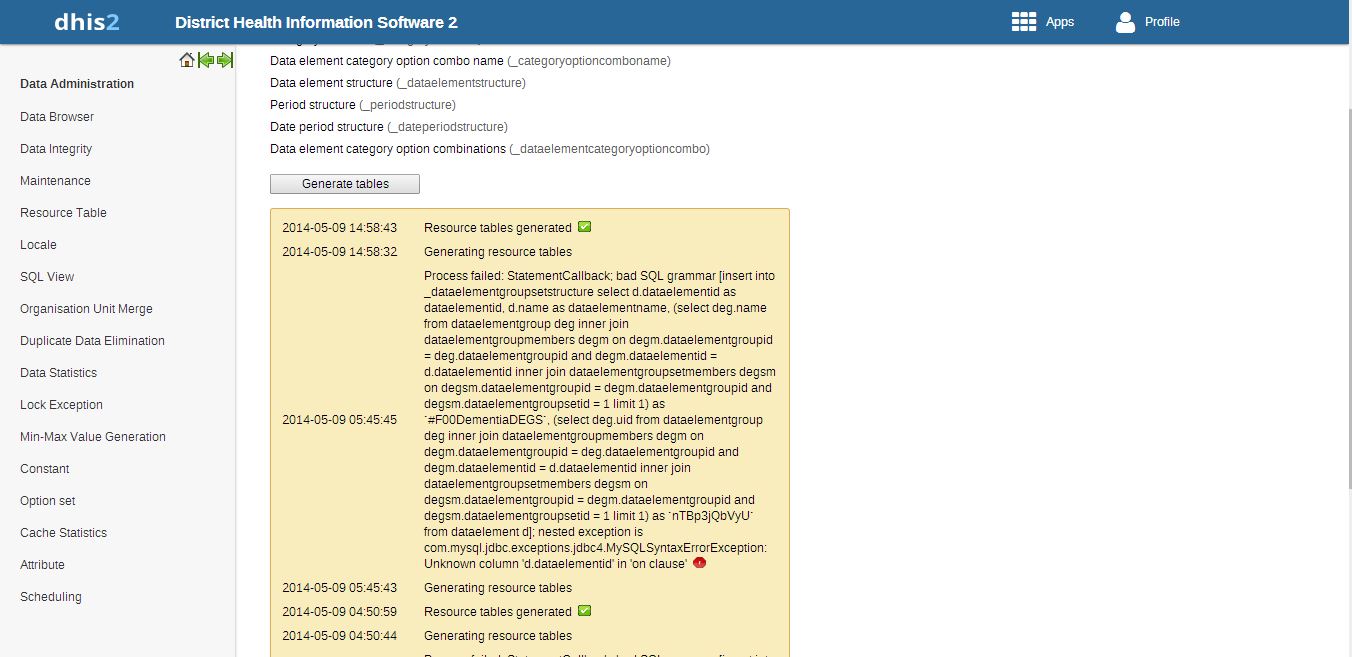Open Lock Exception page

[61, 405]
